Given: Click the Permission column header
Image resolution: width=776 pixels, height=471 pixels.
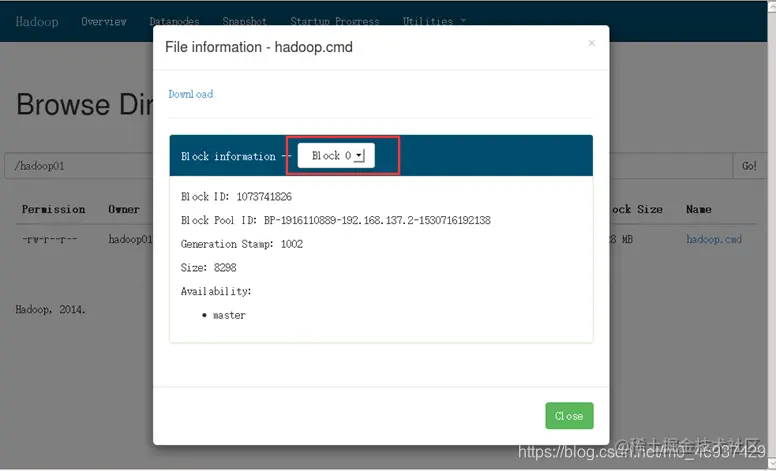Looking at the screenshot, I should [x=53, y=209].
